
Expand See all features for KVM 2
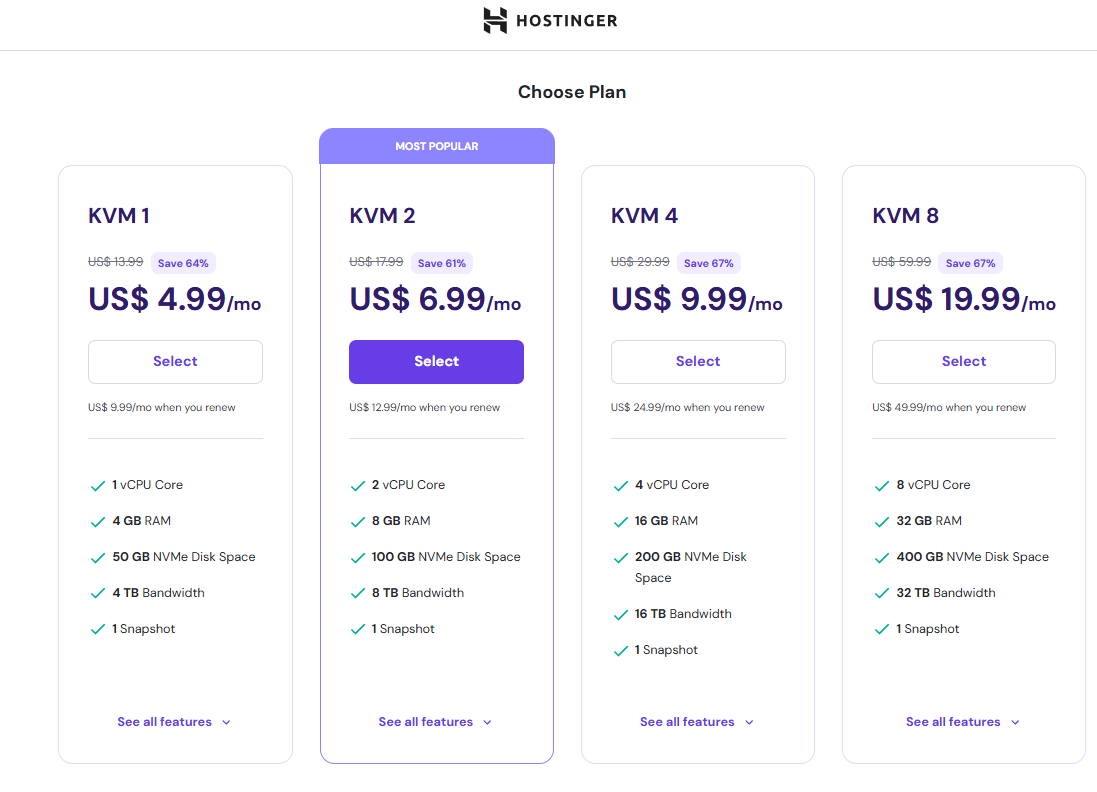pos(435,721)
